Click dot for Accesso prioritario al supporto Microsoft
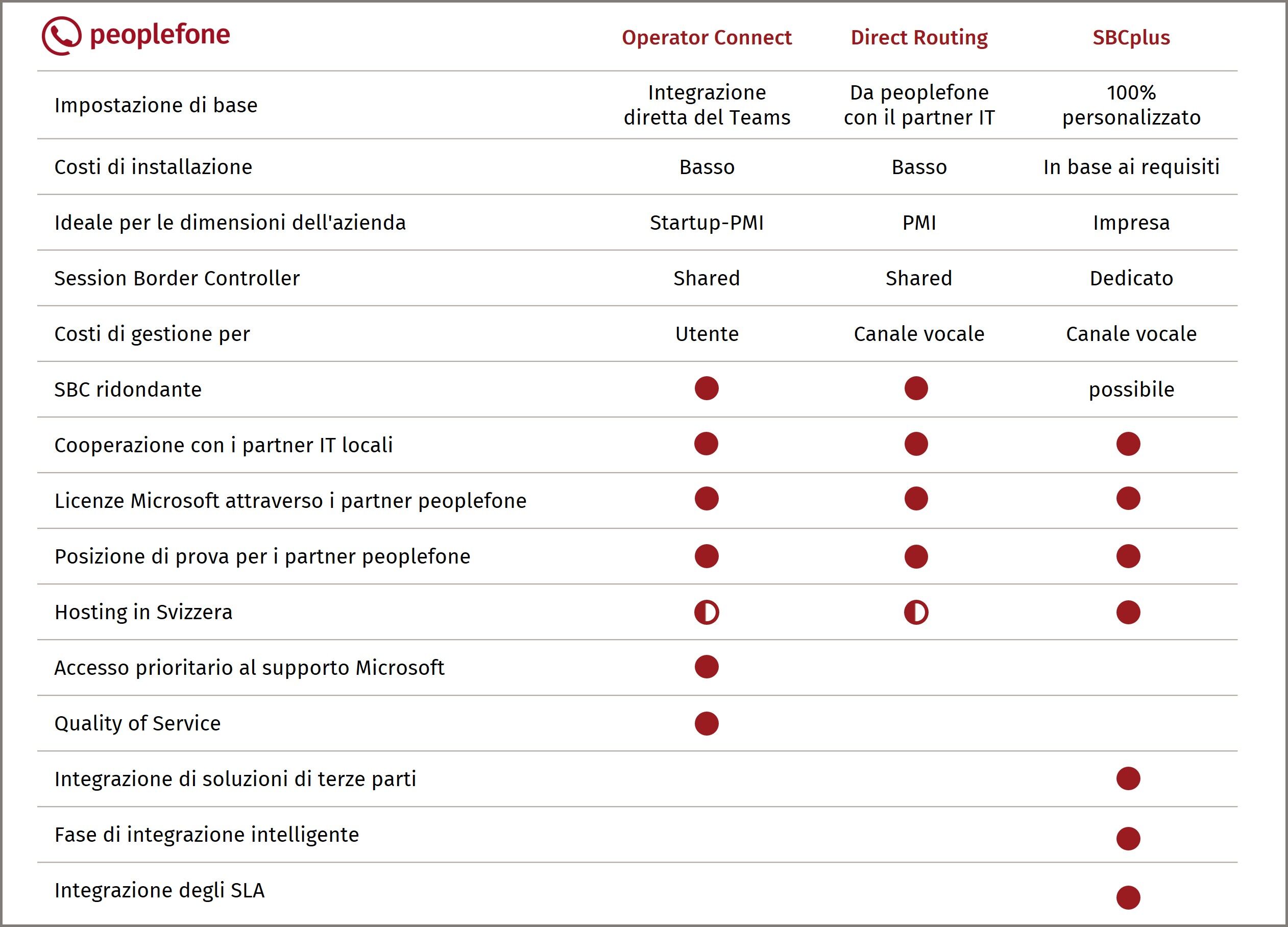Image resolution: width=1288 pixels, height=927 pixels. 707,667
